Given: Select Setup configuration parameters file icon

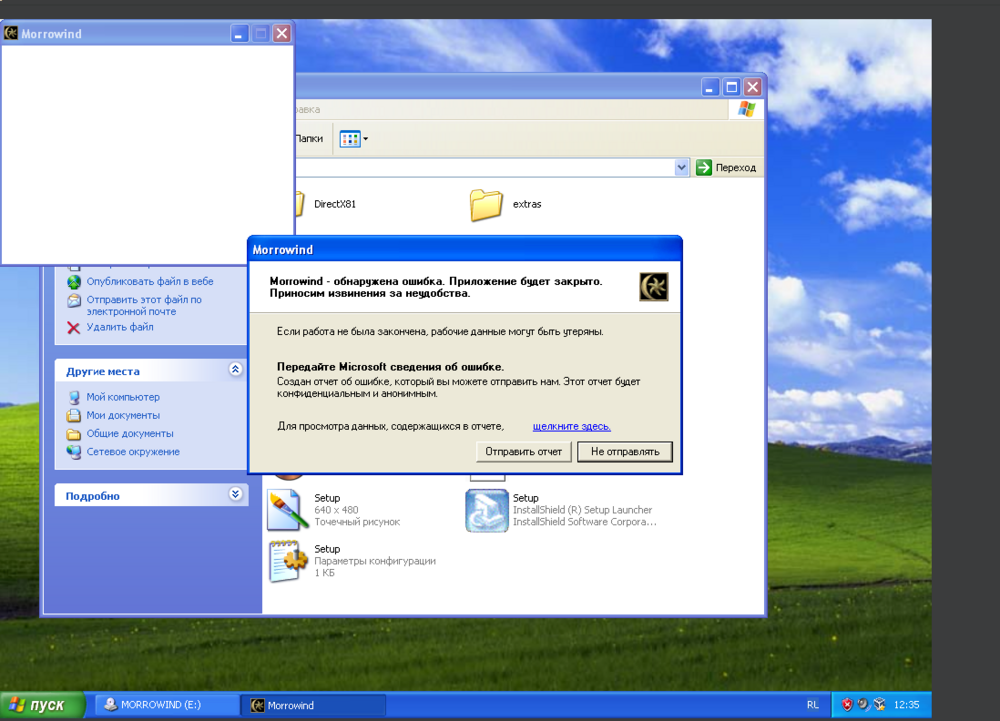Looking at the screenshot, I should click(x=288, y=561).
